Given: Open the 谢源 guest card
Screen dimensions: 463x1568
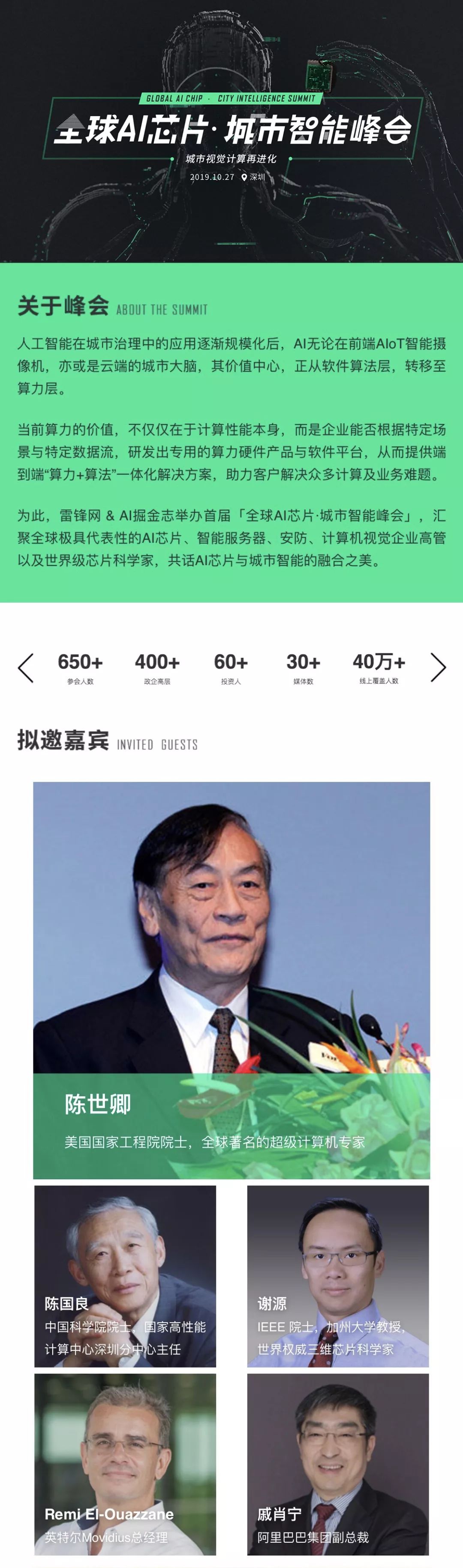Looking at the screenshot, I should tap(338, 1276).
